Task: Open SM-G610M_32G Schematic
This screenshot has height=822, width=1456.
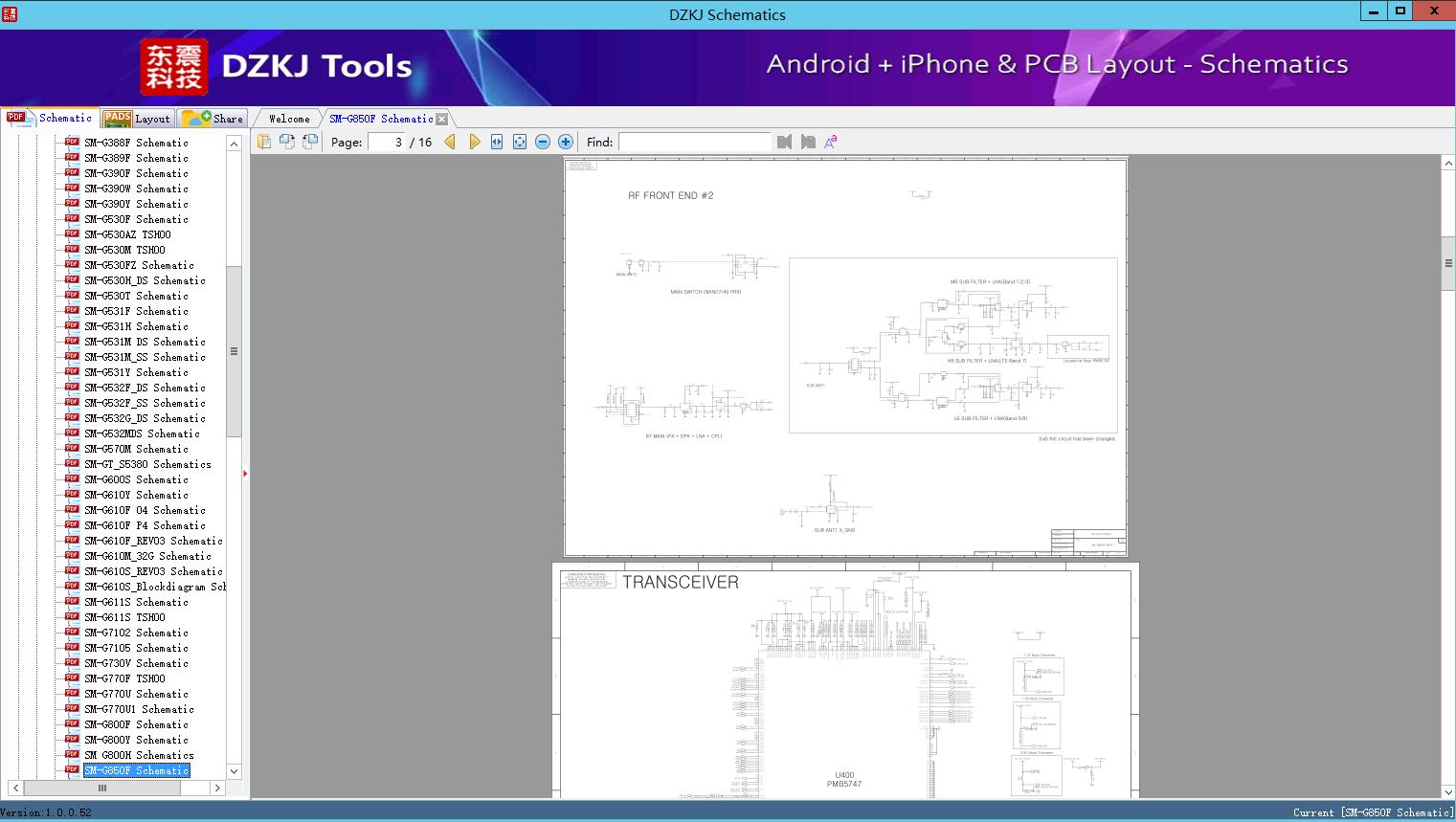Action: pyautogui.click(x=147, y=556)
